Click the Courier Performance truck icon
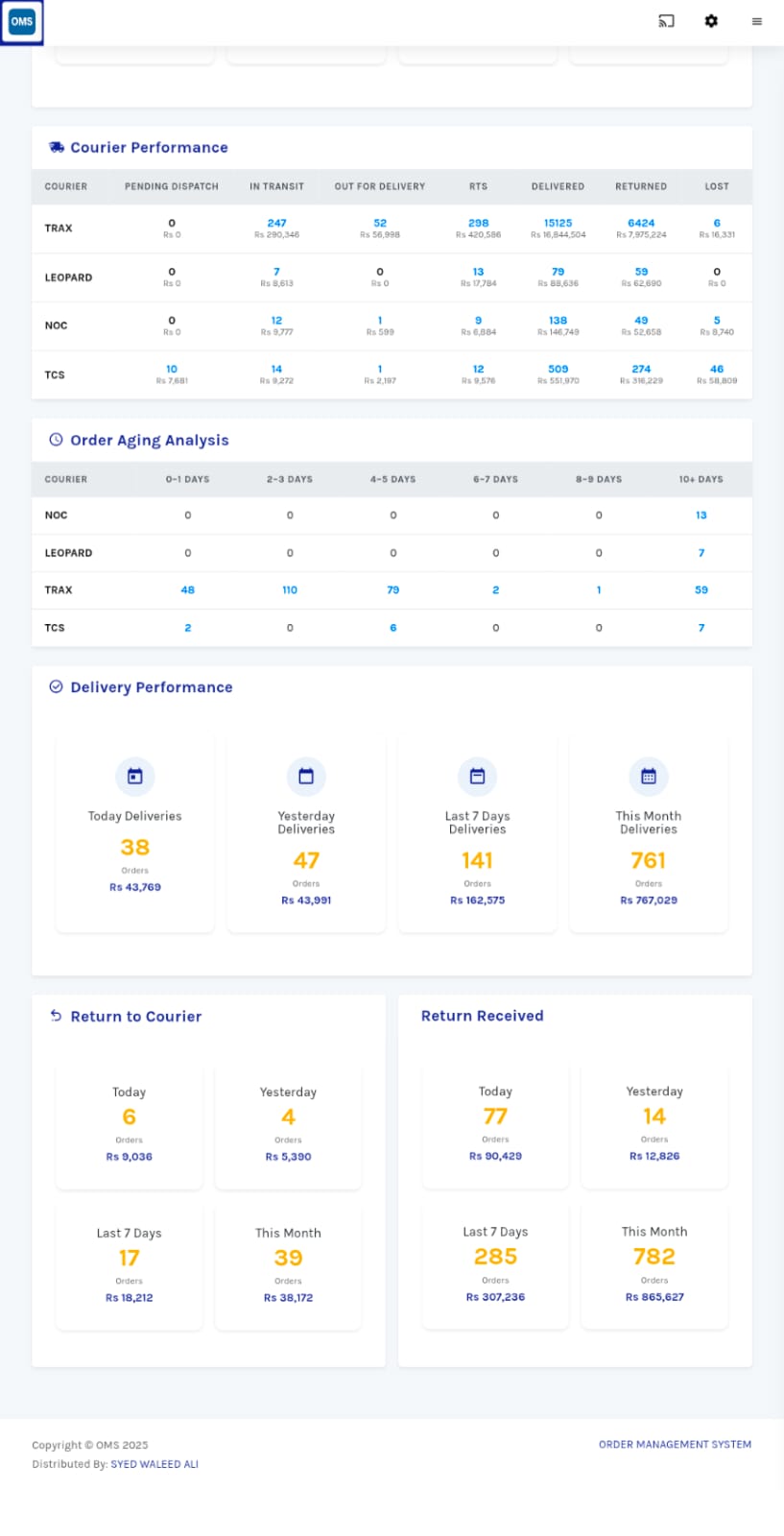This screenshot has height=1536, width=784. 57,148
